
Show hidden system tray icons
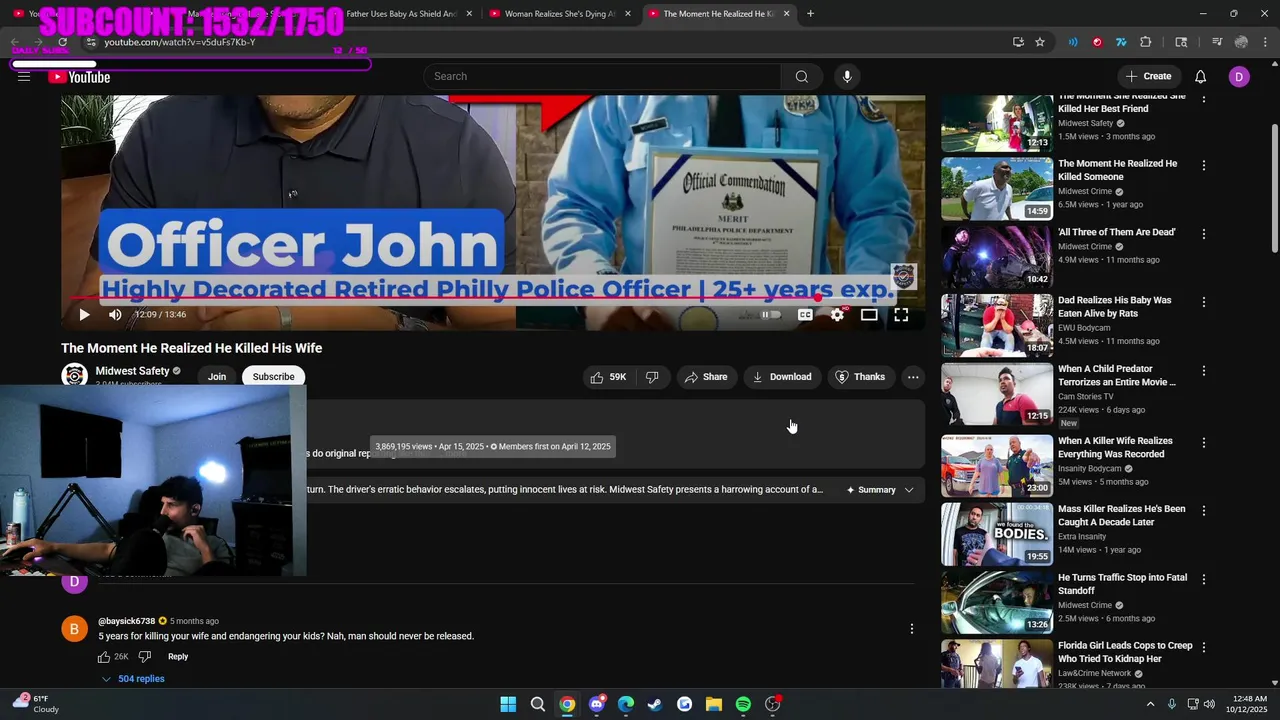[x=1150, y=705]
